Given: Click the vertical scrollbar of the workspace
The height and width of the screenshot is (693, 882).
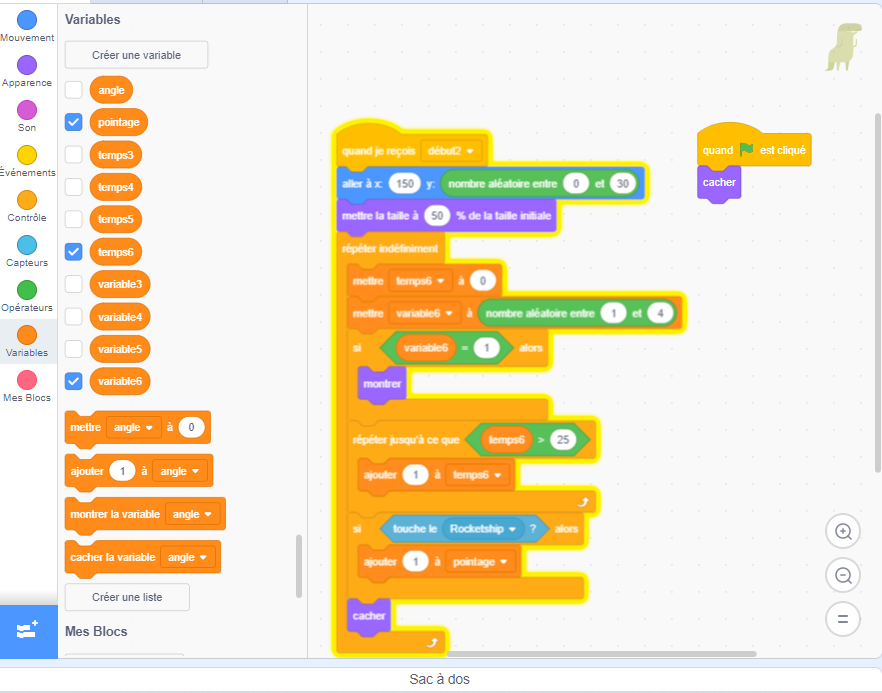Looking at the screenshot, I should click(878, 292).
